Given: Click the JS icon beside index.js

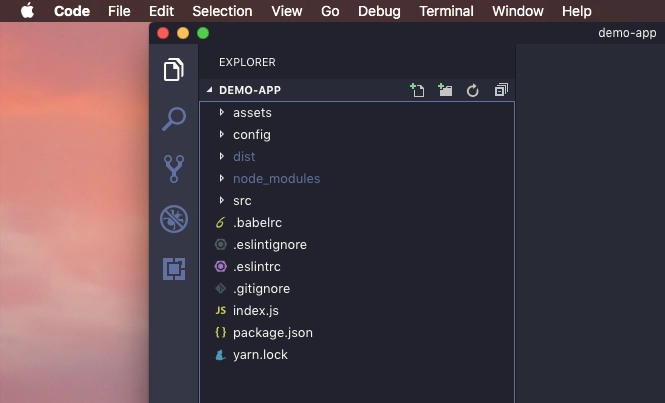Looking at the screenshot, I should [221, 311].
